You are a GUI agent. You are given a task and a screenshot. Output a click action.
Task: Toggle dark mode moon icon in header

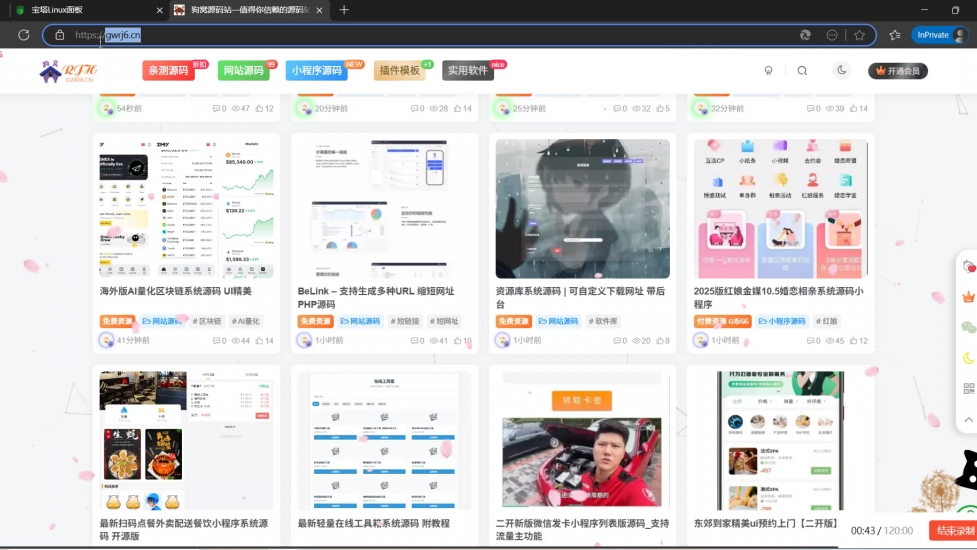[842, 70]
